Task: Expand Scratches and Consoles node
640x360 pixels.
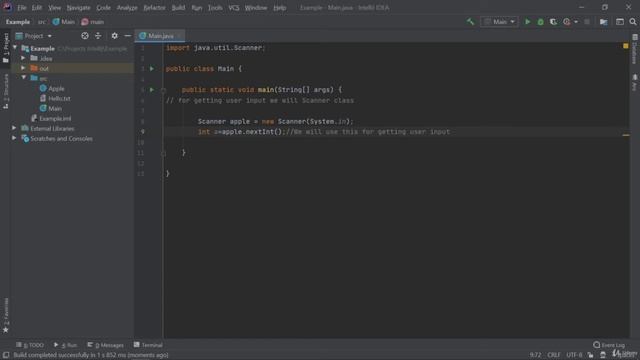Action: point(14,138)
